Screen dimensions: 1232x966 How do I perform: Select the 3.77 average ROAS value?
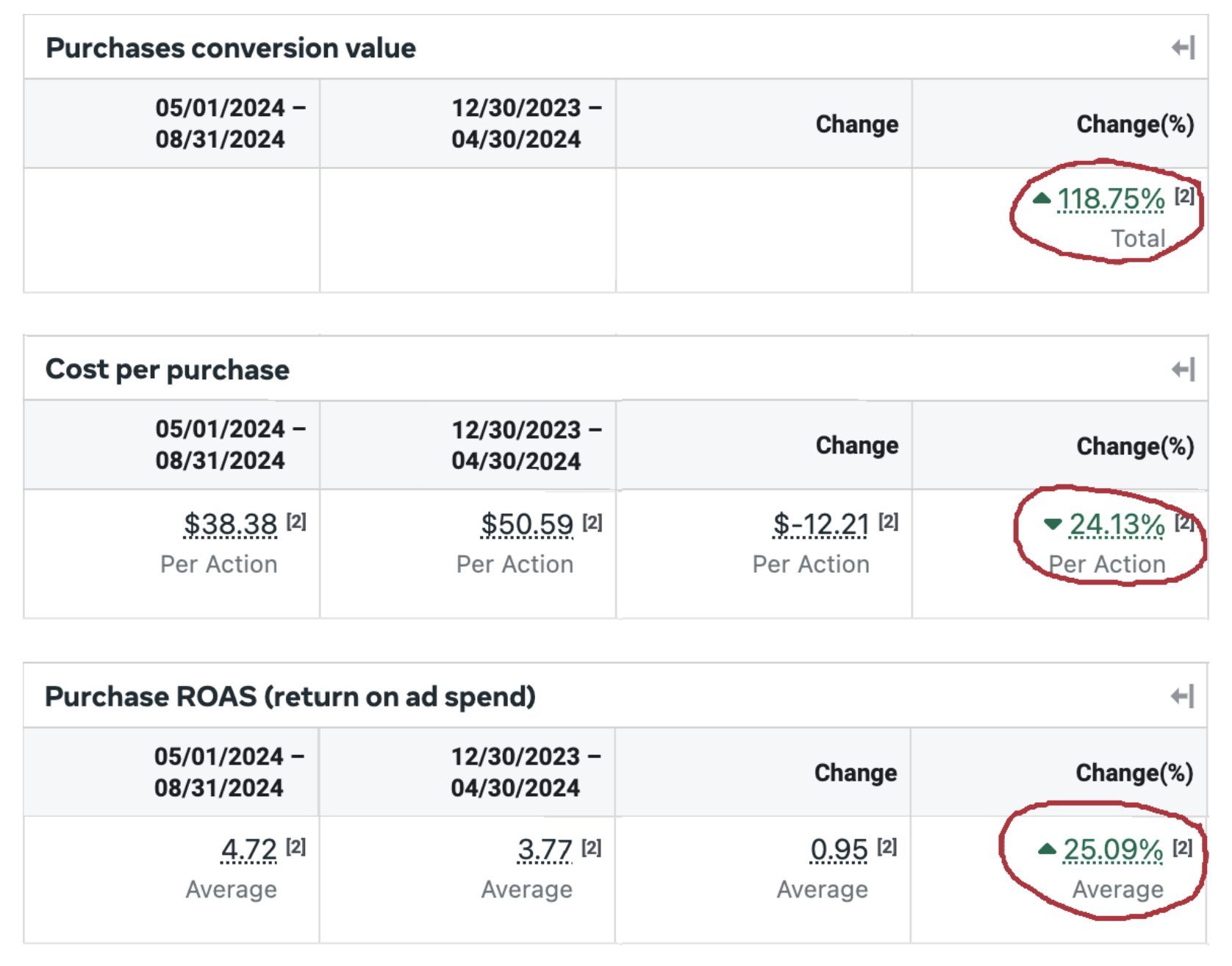tap(545, 850)
